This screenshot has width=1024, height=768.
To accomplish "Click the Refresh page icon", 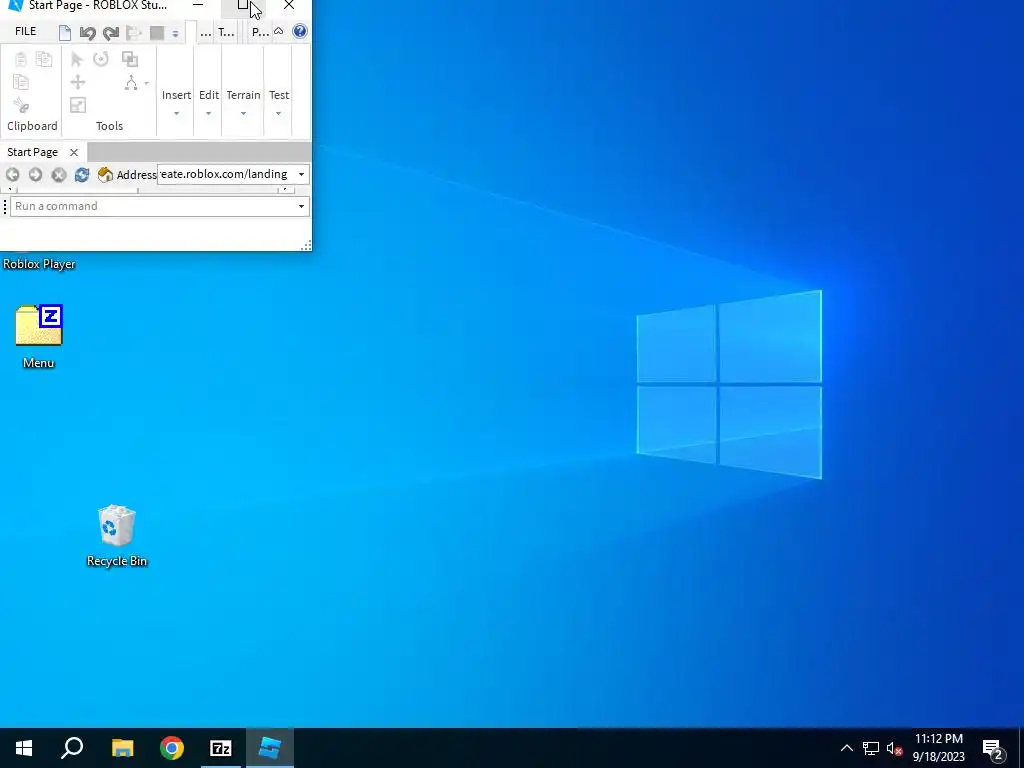I will [82, 174].
